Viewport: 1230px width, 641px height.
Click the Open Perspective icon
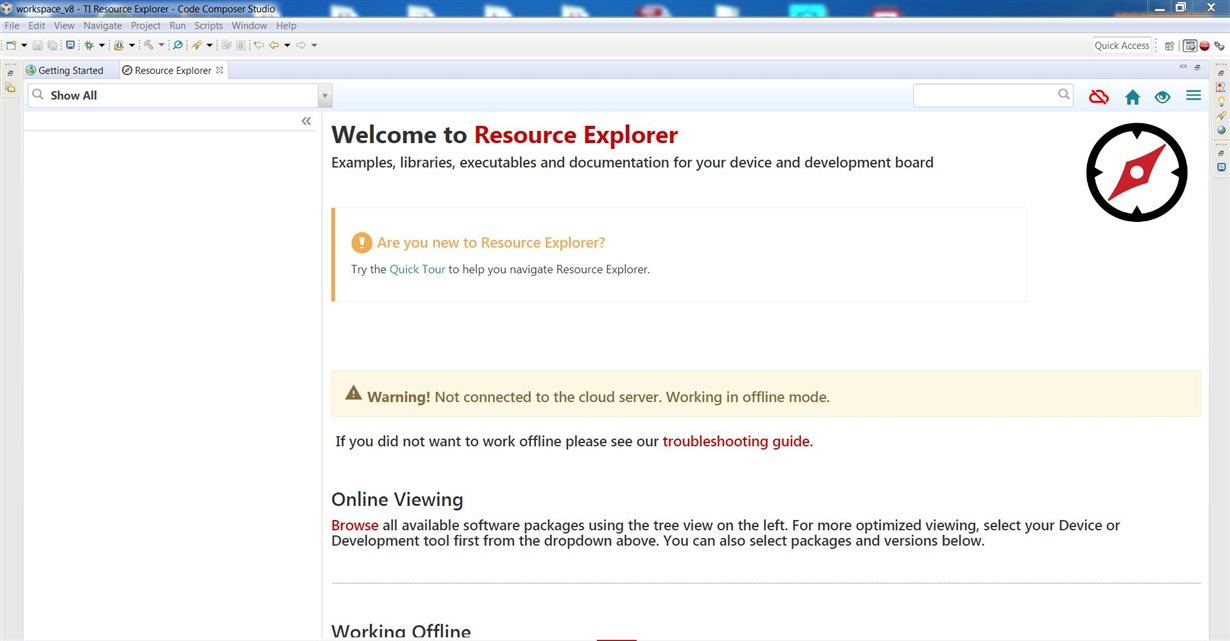click(x=1169, y=46)
